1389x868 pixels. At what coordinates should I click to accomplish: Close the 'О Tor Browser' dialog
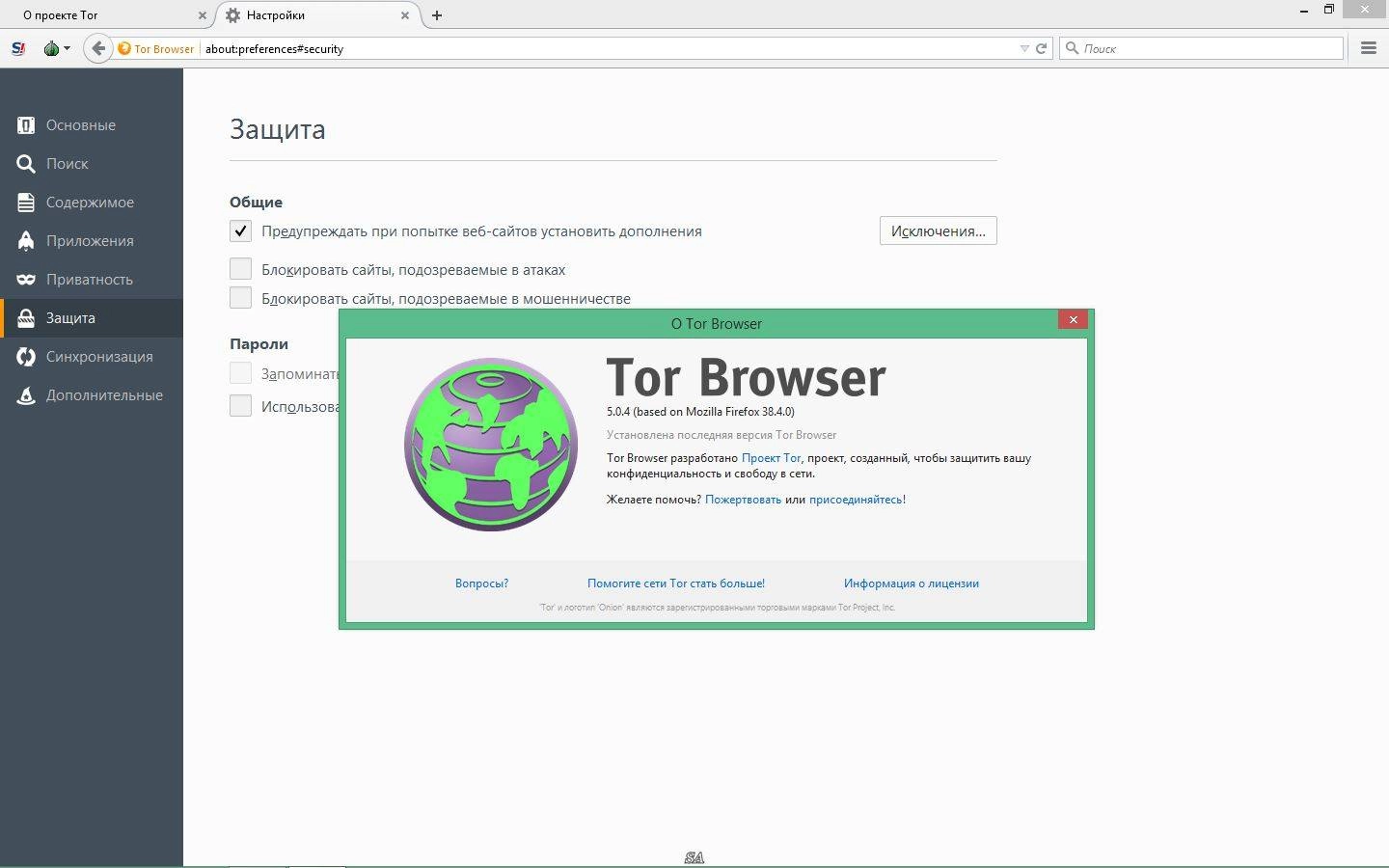[x=1073, y=319]
